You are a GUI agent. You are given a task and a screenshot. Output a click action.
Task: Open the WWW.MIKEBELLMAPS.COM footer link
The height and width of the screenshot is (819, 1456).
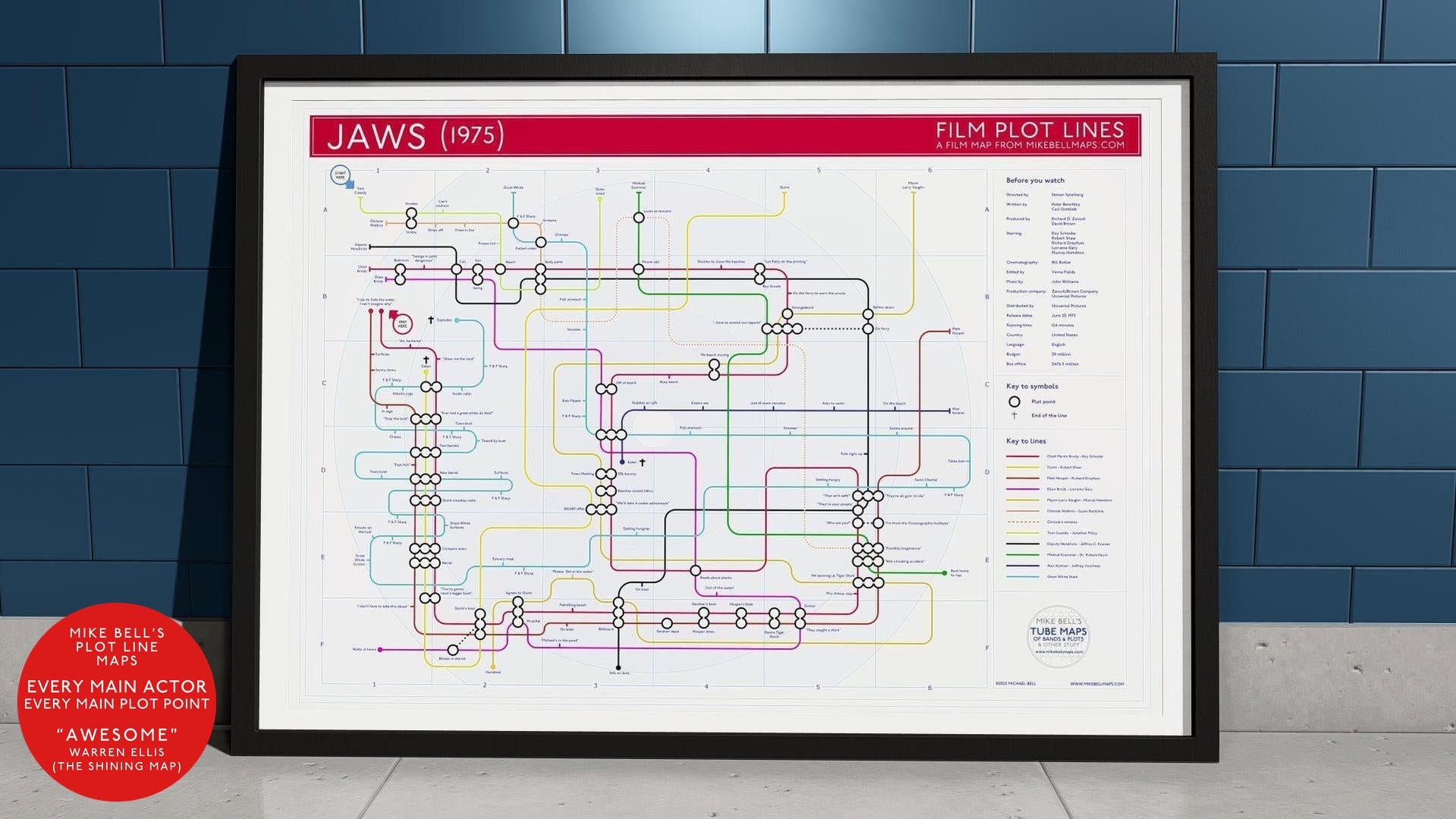click(x=1097, y=684)
